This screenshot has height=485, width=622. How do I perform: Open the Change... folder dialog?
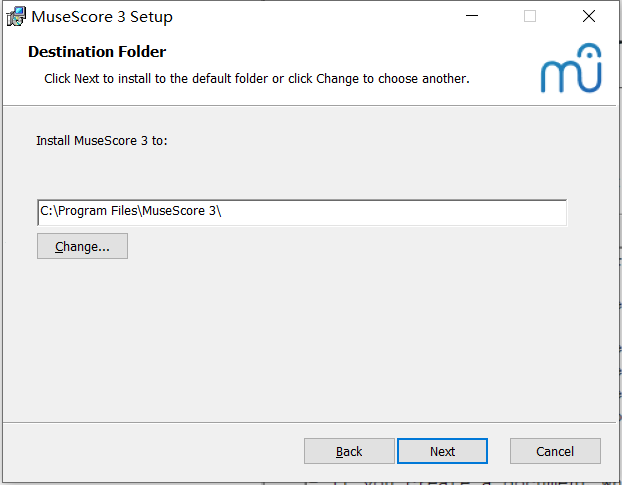(x=83, y=246)
